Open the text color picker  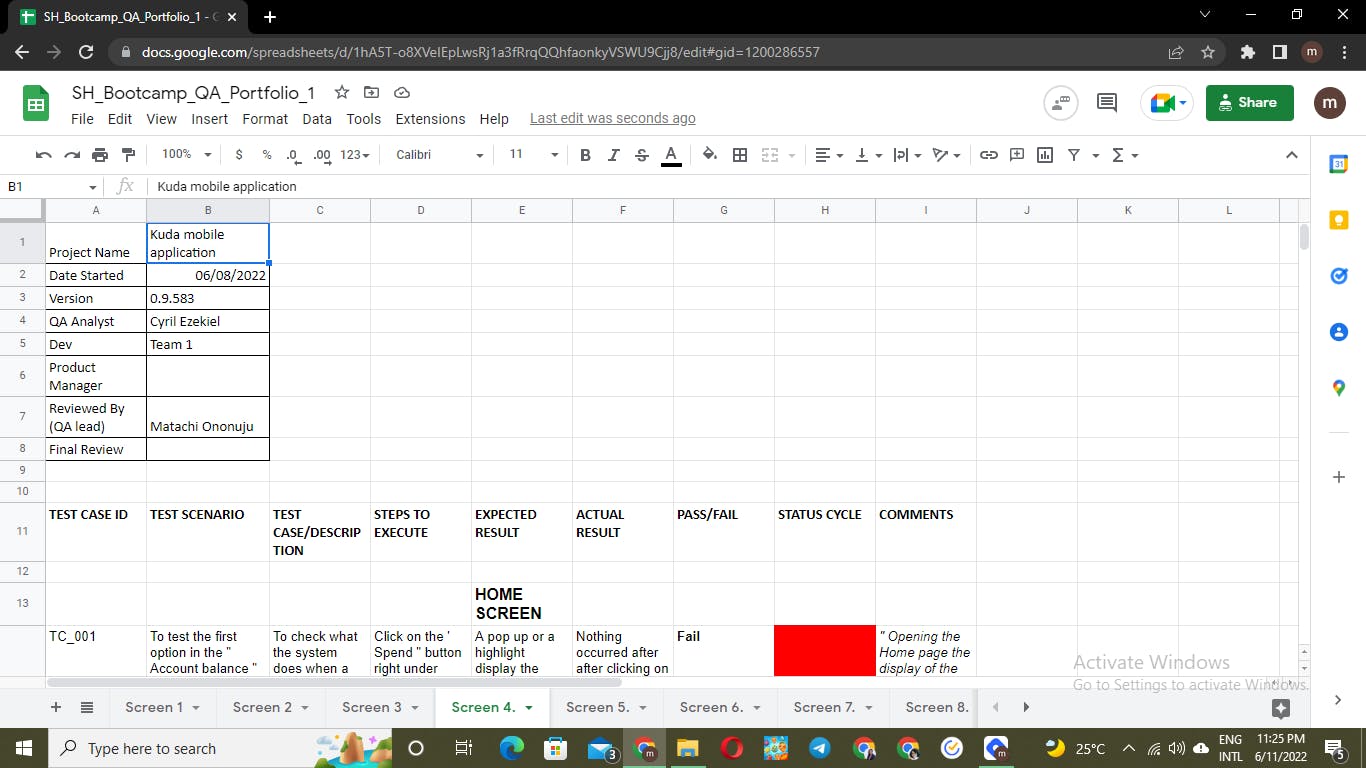point(671,155)
